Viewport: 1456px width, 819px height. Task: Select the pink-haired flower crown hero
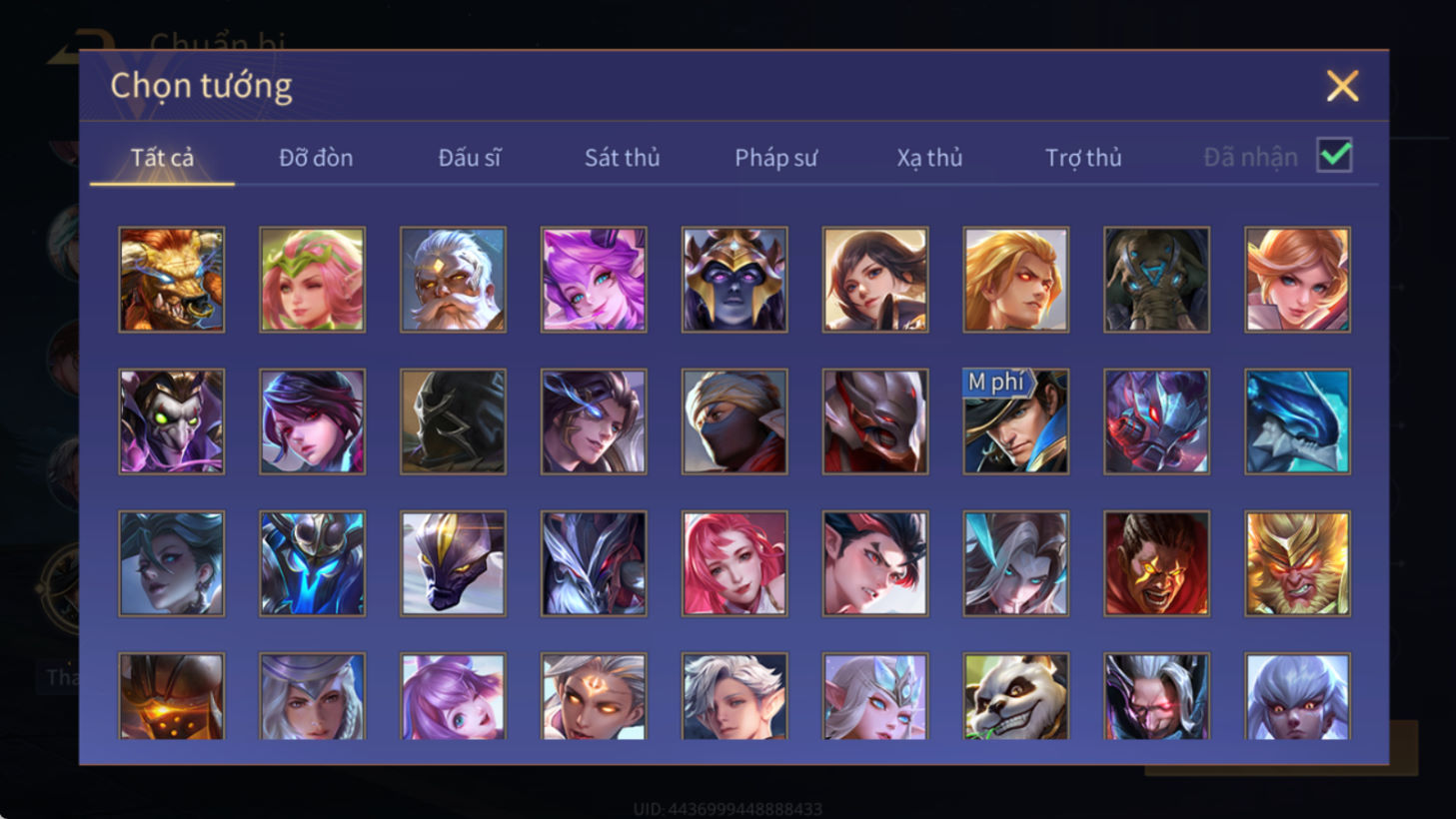tap(313, 280)
